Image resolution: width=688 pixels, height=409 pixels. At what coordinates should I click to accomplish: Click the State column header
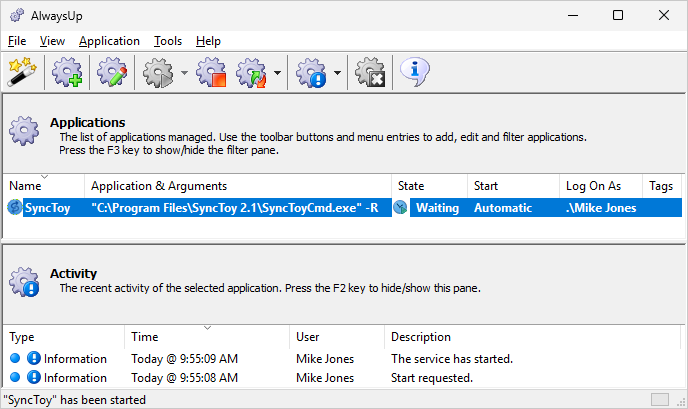(x=430, y=186)
